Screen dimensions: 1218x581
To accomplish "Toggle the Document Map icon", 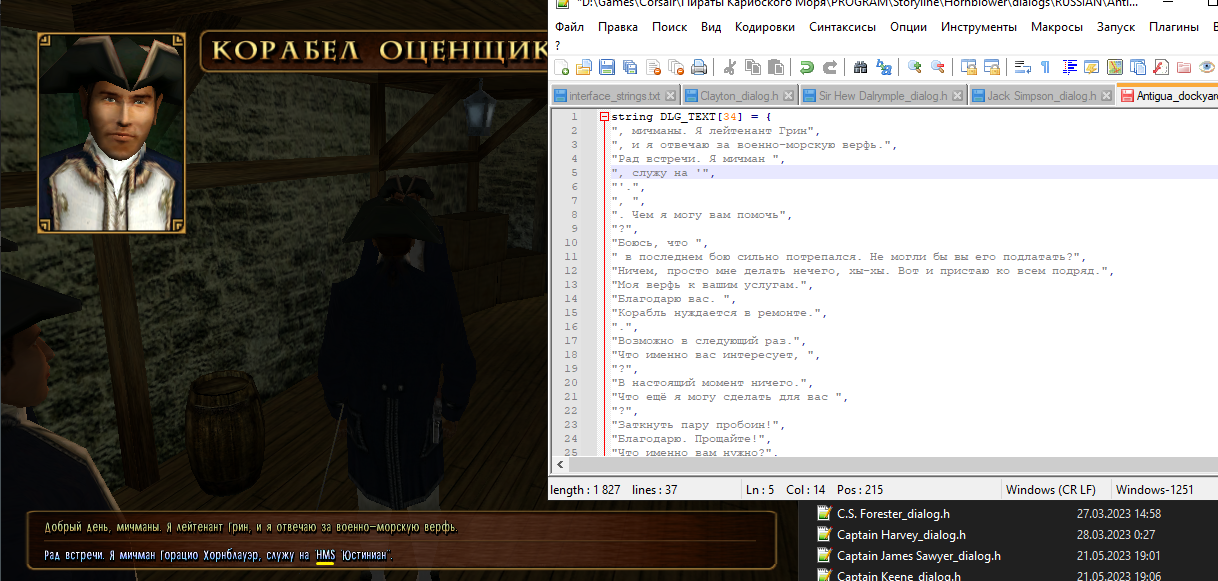I will [1115, 68].
